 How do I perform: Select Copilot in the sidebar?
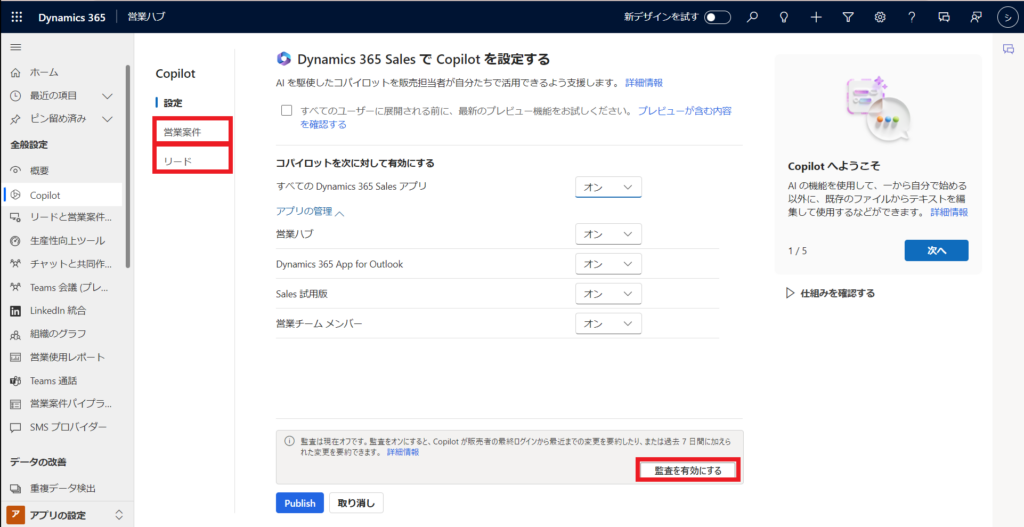pos(63,195)
